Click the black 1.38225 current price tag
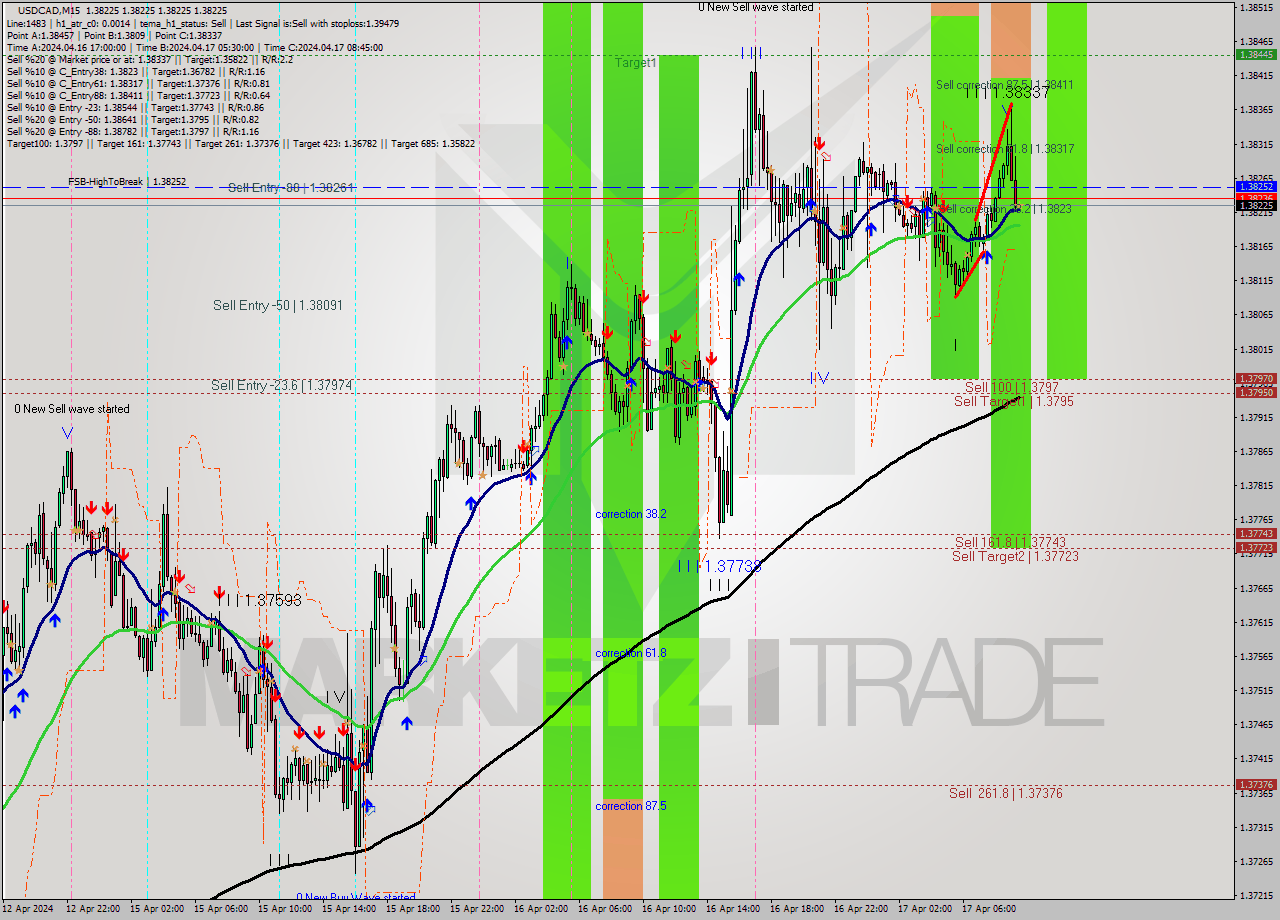This screenshot has height=920, width=1280. (1256, 206)
